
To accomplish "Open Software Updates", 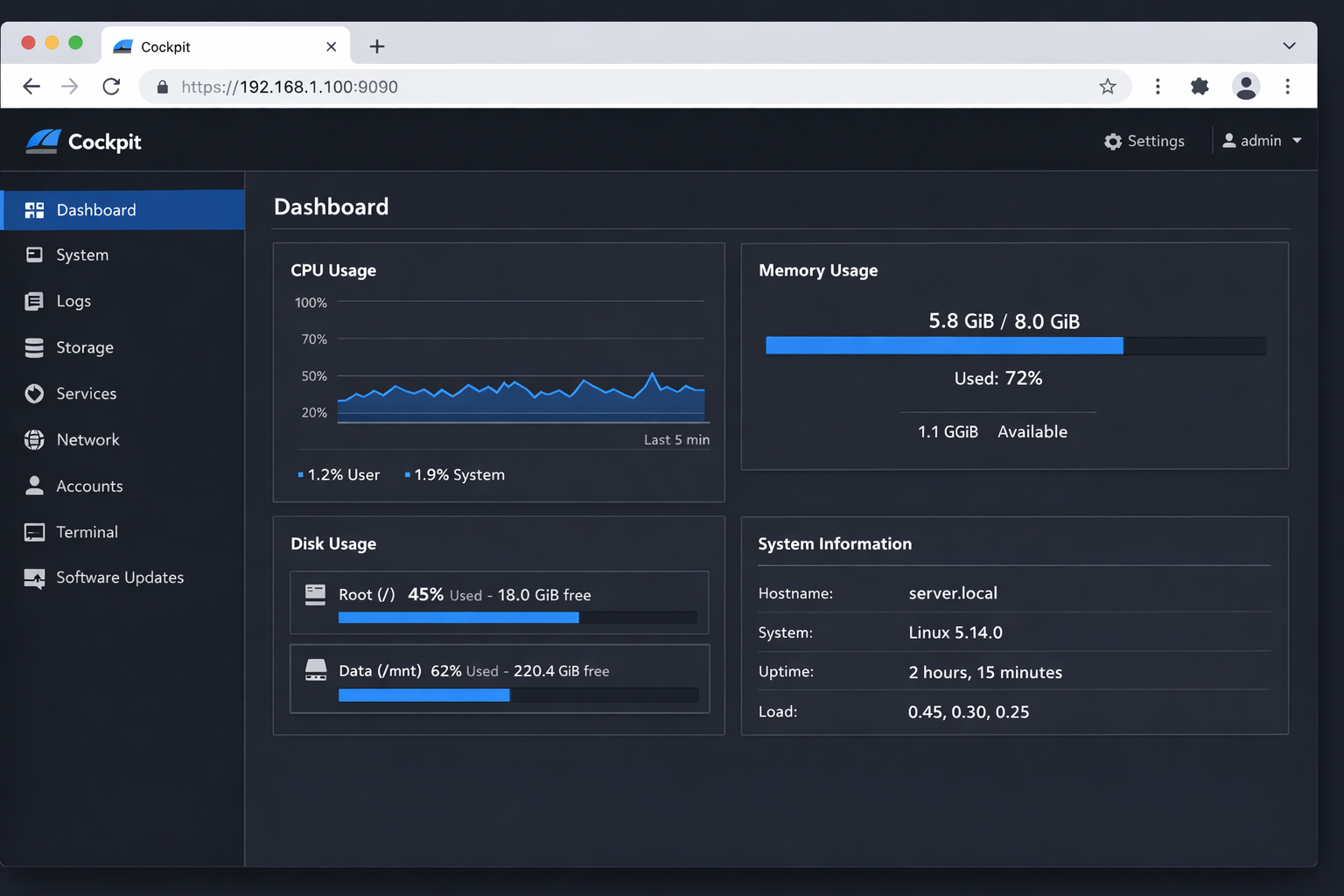I will coord(120,577).
